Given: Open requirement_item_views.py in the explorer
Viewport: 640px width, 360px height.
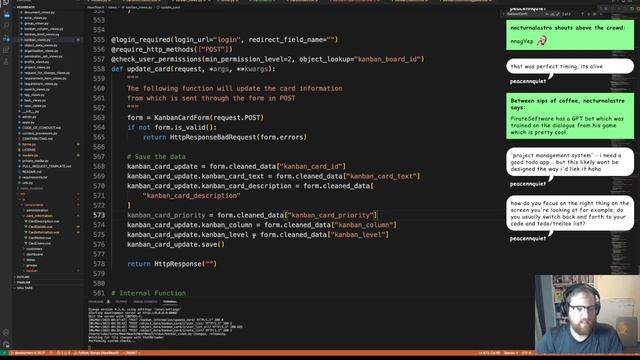Looking at the screenshot, I should pyautogui.click(x=45, y=78).
